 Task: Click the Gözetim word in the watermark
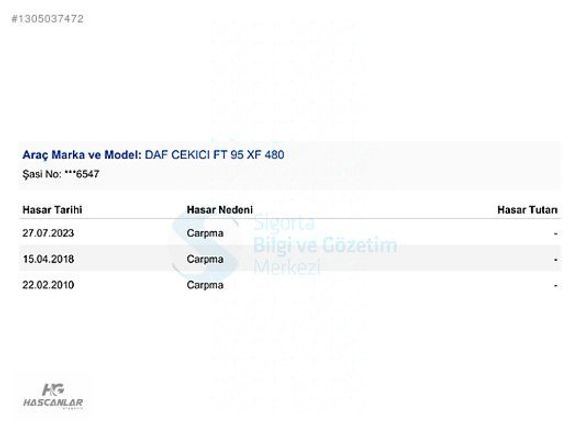(x=360, y=245)
